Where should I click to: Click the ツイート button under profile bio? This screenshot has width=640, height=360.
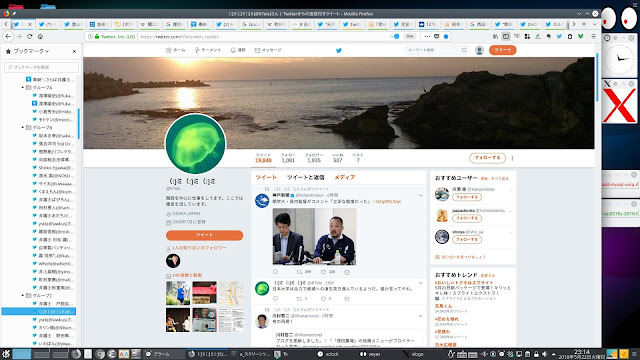pyautogui.click(x=204, y=235)
